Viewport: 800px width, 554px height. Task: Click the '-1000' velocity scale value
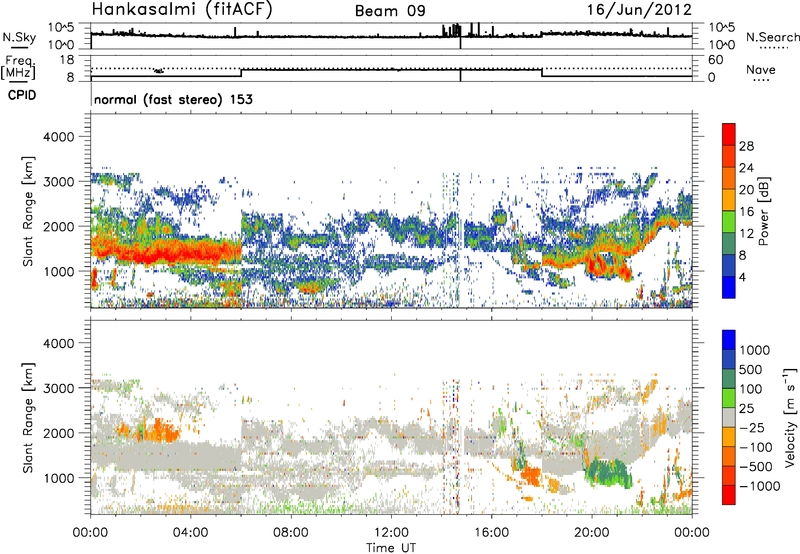[x=759, y=486]
